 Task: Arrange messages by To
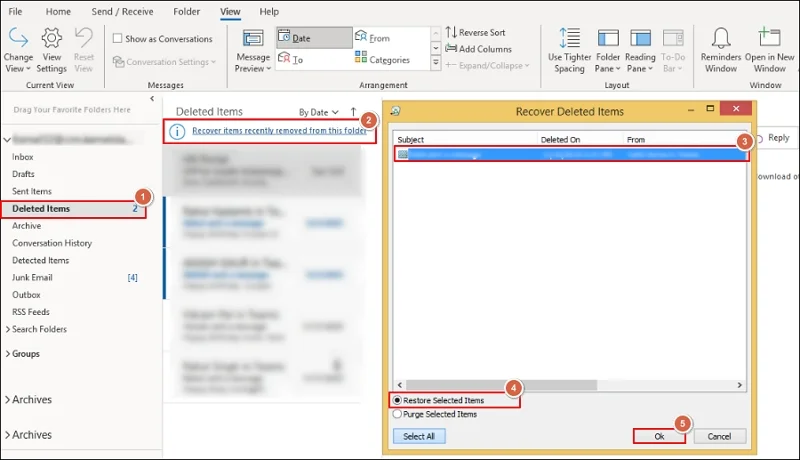[290, 59]
